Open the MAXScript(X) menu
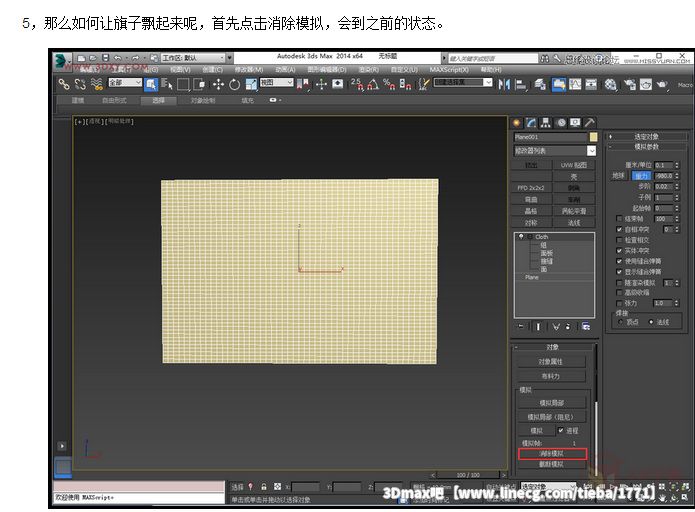695x512 pixels. click(449, 70)
